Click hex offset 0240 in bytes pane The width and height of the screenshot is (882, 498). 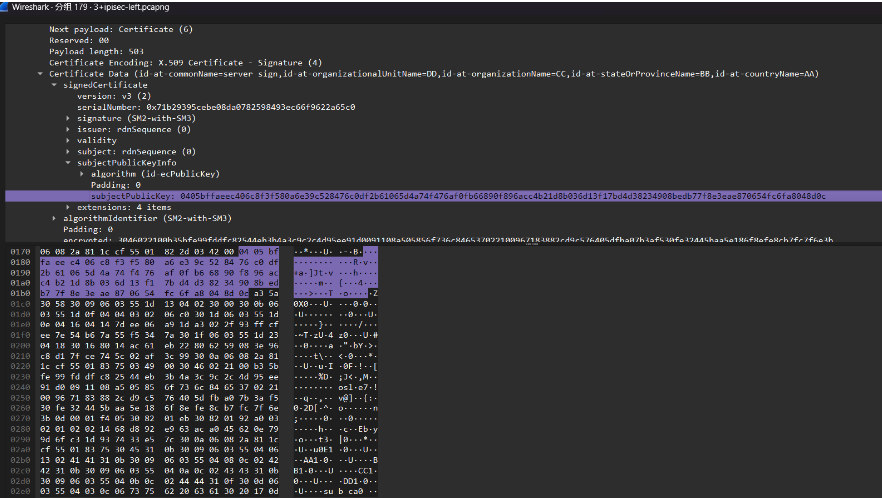[21, 387]
